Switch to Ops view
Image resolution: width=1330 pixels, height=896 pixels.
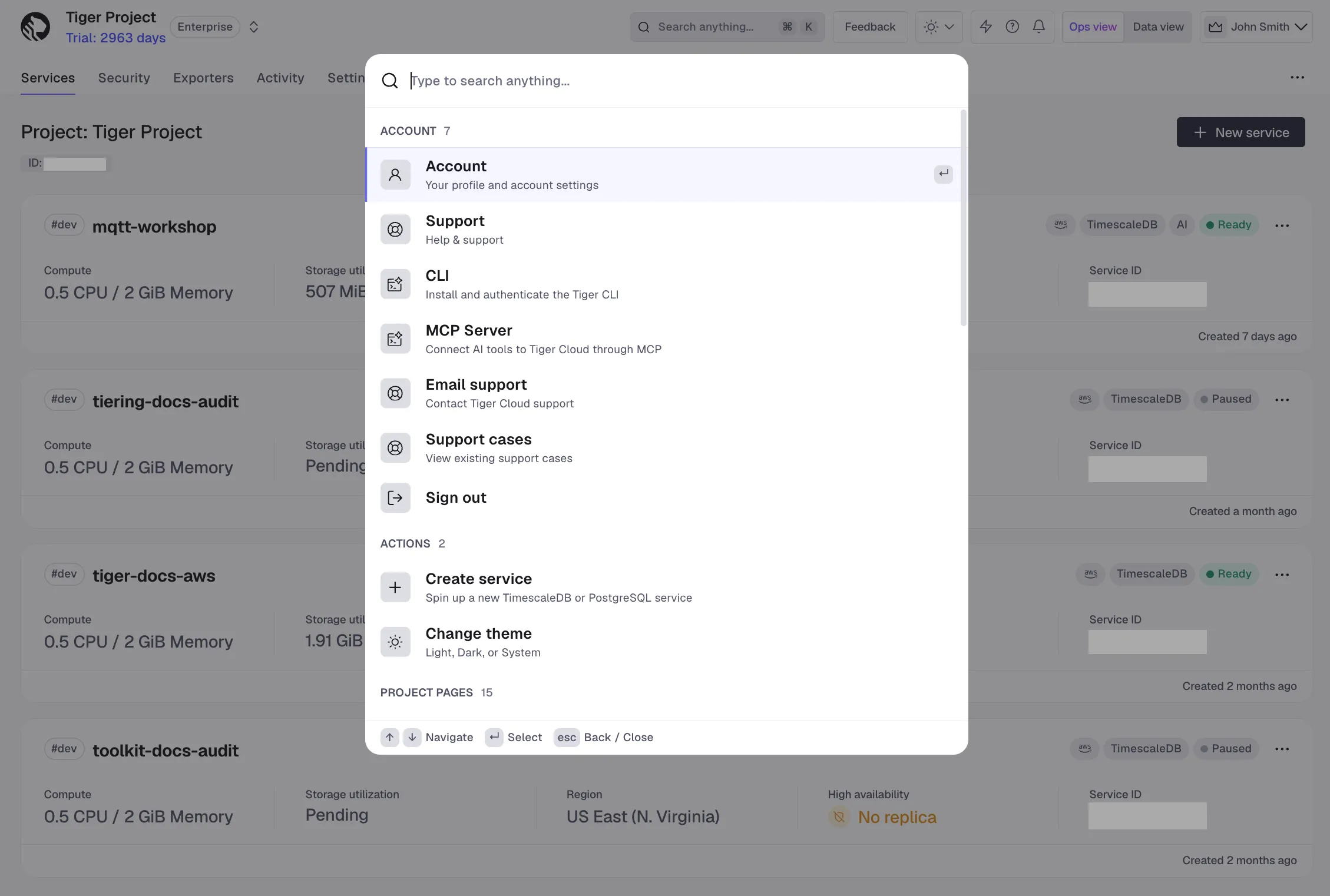[x=1093, y=27]
